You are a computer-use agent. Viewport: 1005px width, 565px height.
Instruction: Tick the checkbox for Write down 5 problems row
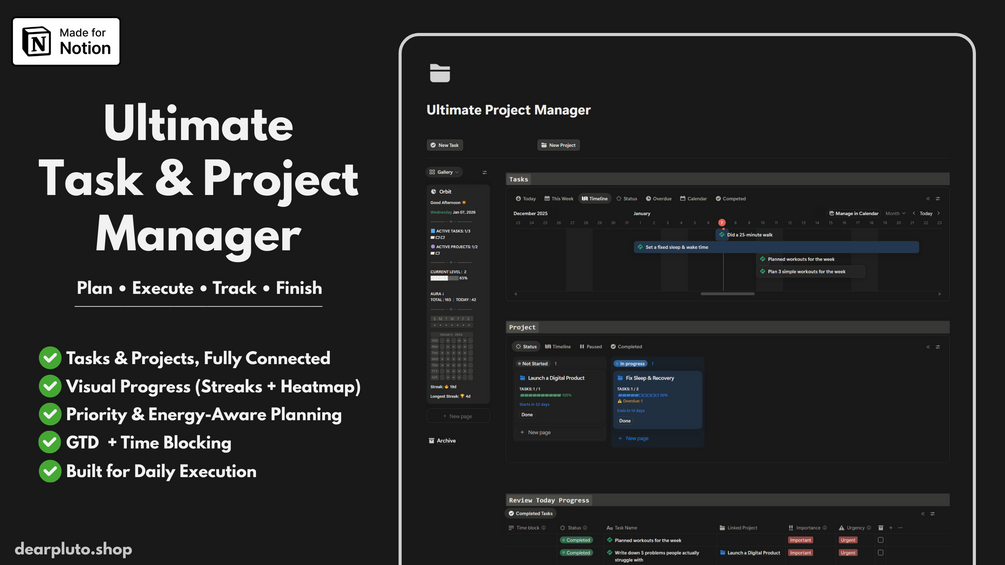tap(881, 552)
